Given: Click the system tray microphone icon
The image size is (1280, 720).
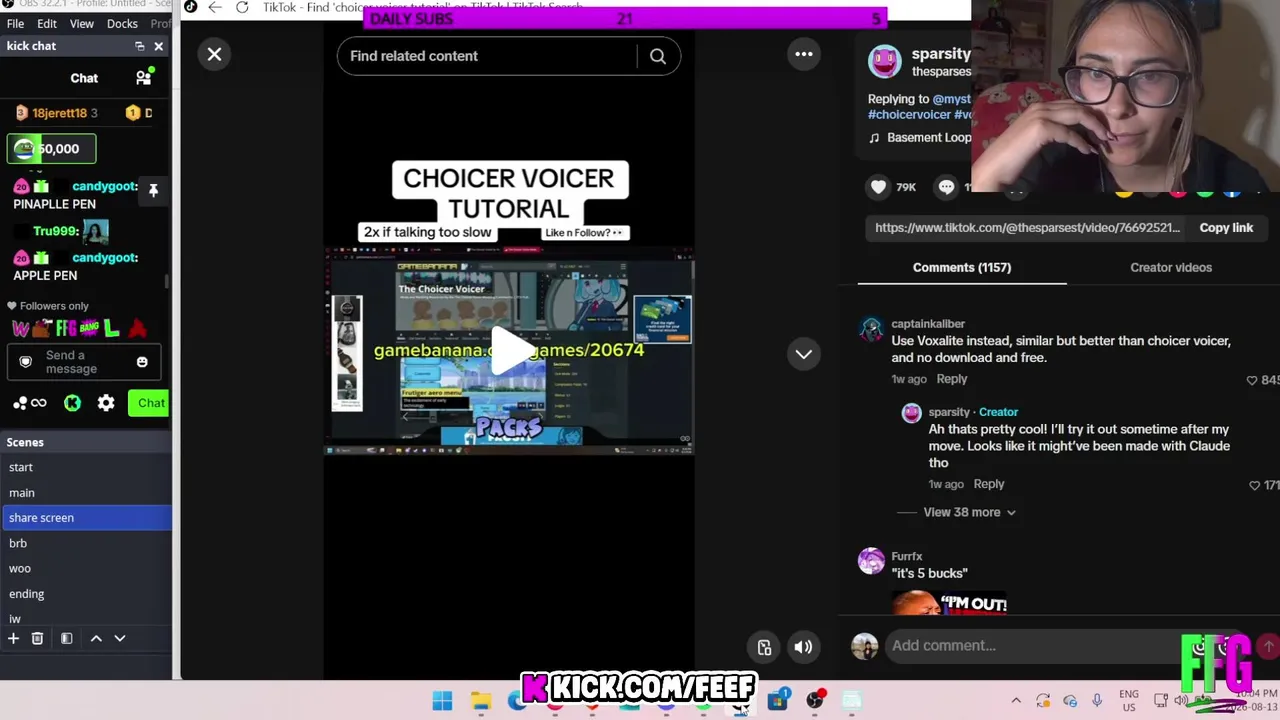Looking at the screenshot, I should tap(1097, 701).
